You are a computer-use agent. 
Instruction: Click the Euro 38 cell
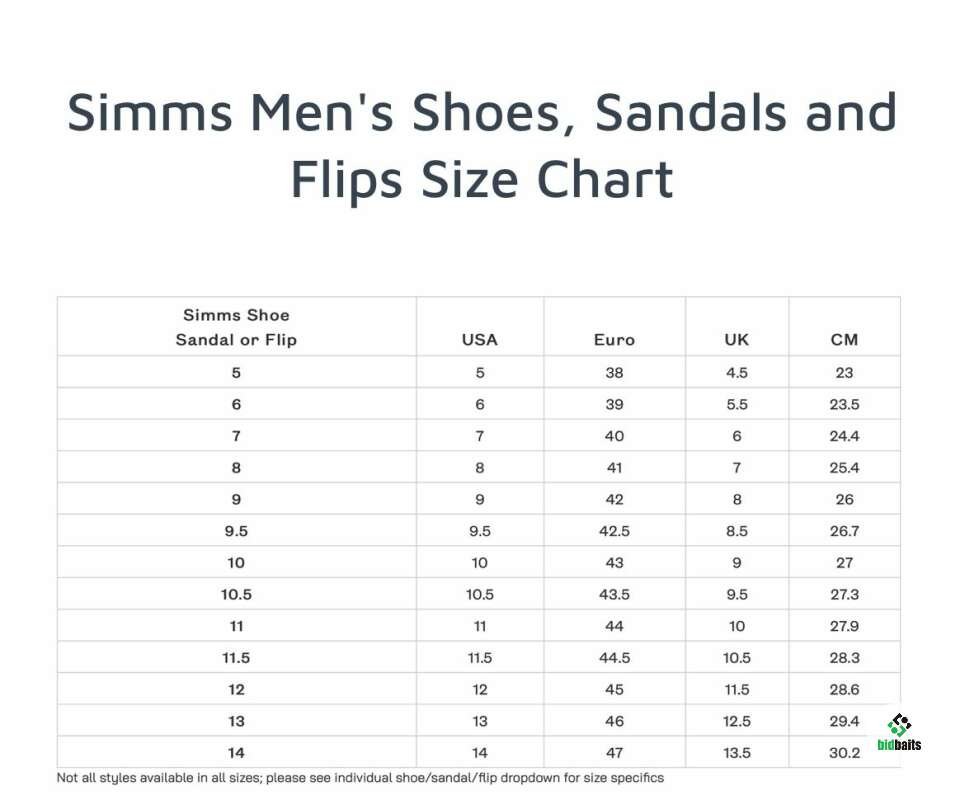tap(614, 372)
